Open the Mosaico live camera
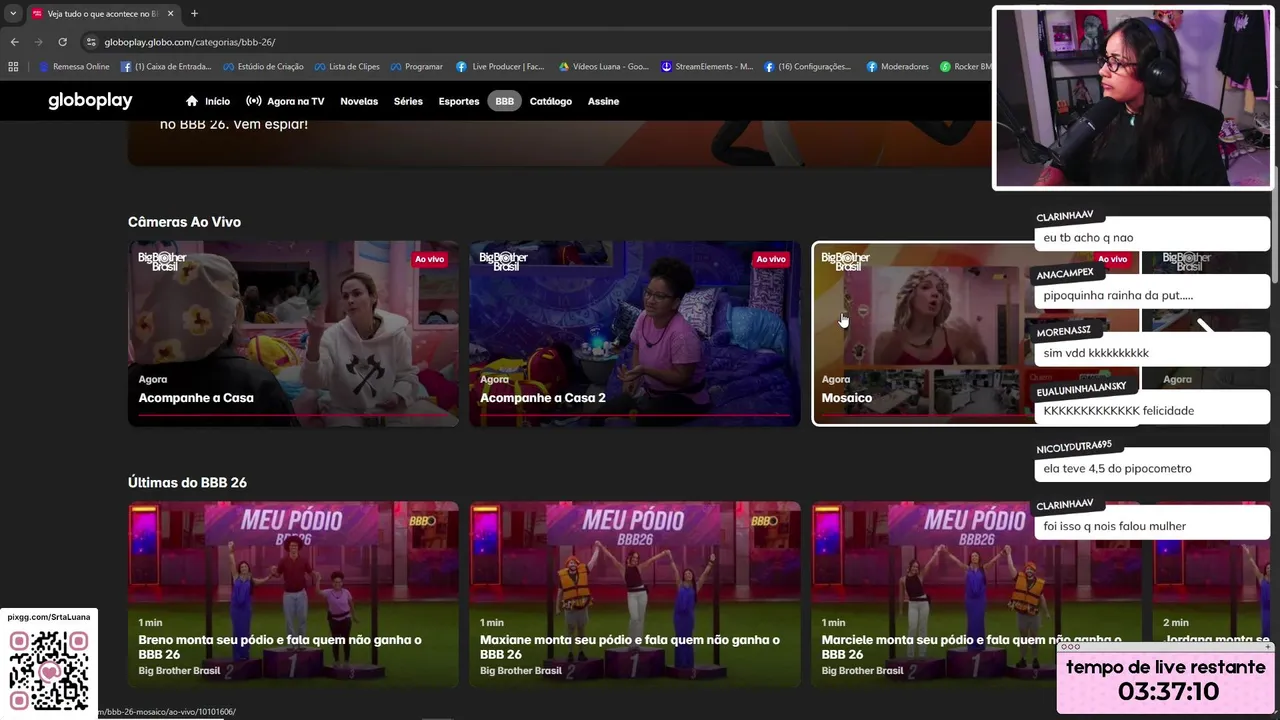 coord(976,333)
